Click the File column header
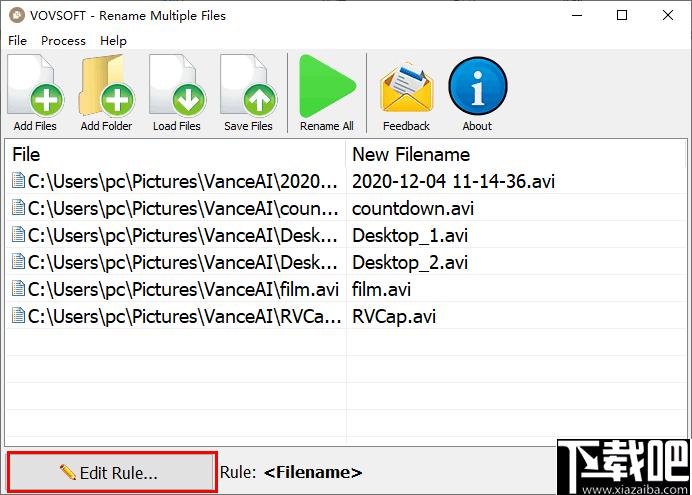The height and width of the screenshot is (495, 692). tap(175, 154)
